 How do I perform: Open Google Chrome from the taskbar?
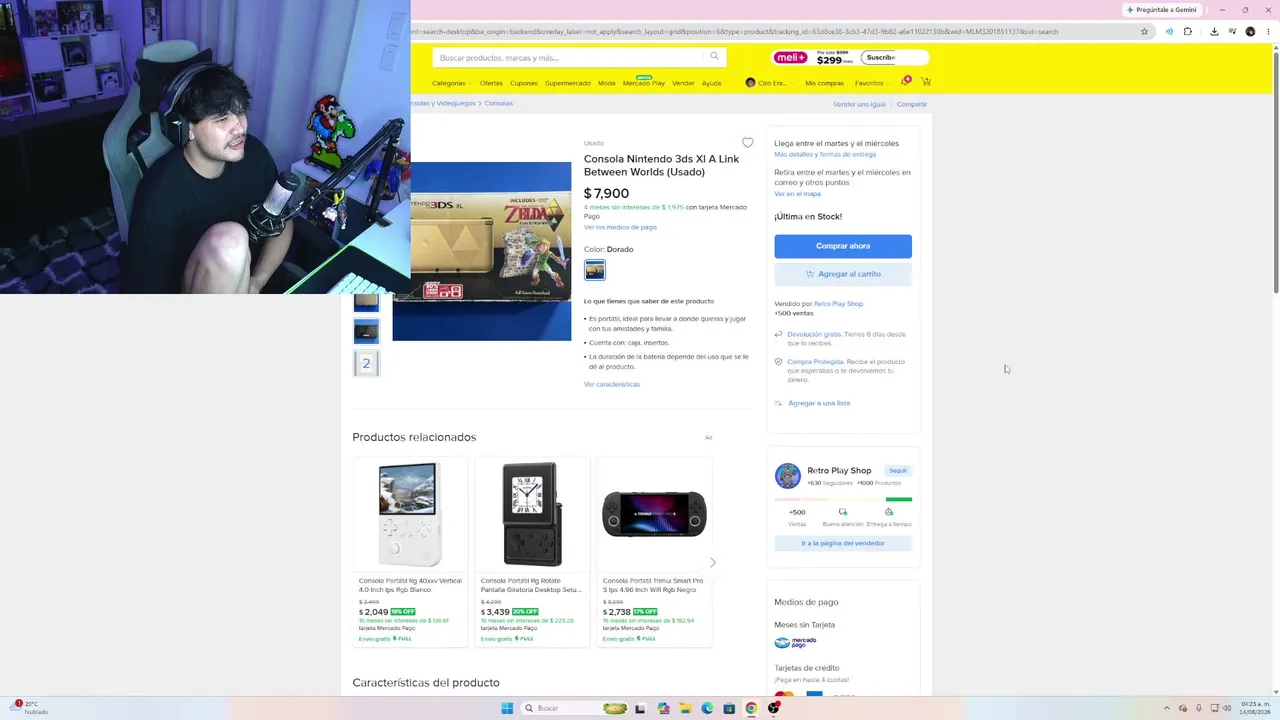pyautogui.click(x=751, y=708)
